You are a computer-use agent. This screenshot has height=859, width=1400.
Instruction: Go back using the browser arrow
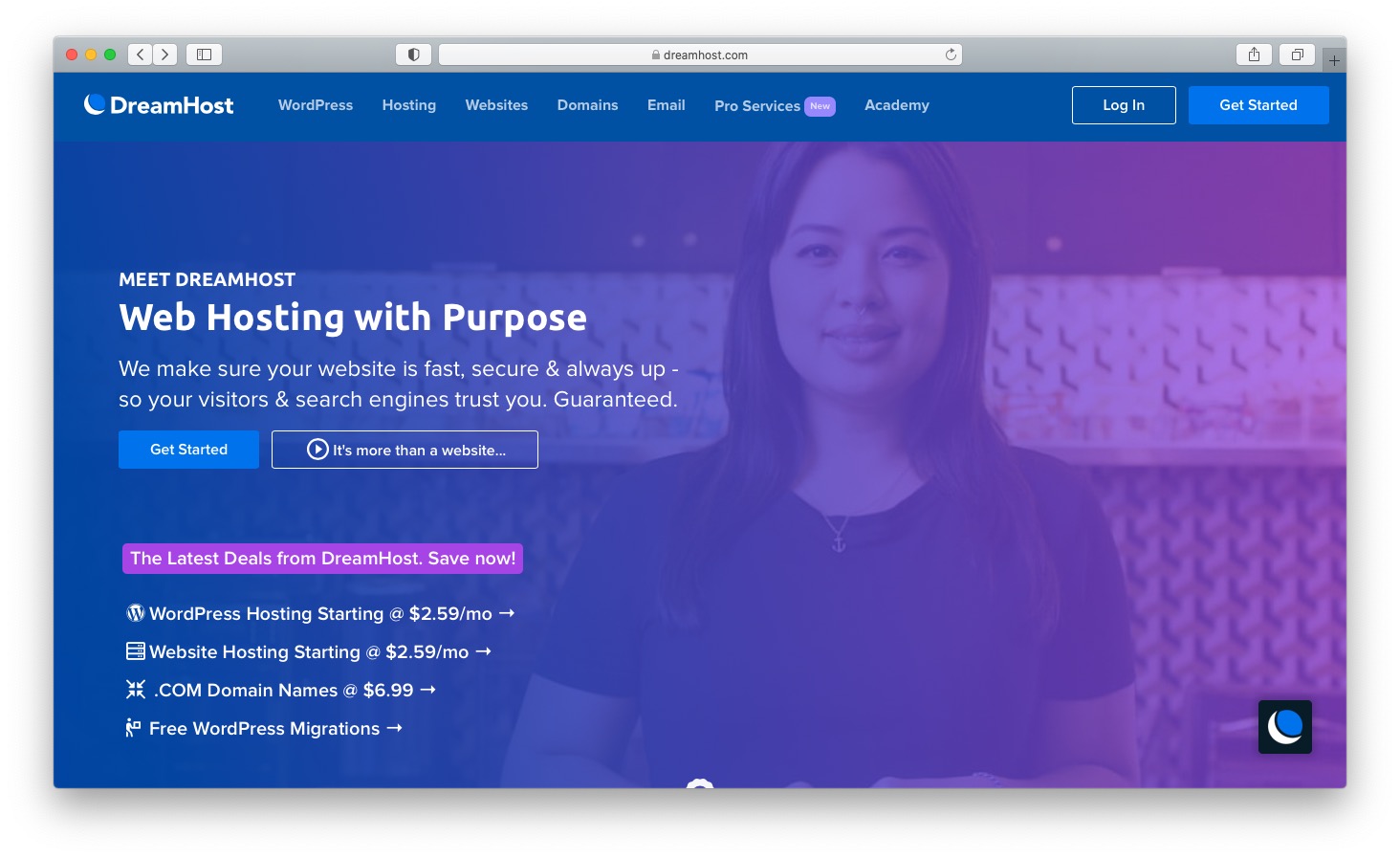(x=141, y=55)
